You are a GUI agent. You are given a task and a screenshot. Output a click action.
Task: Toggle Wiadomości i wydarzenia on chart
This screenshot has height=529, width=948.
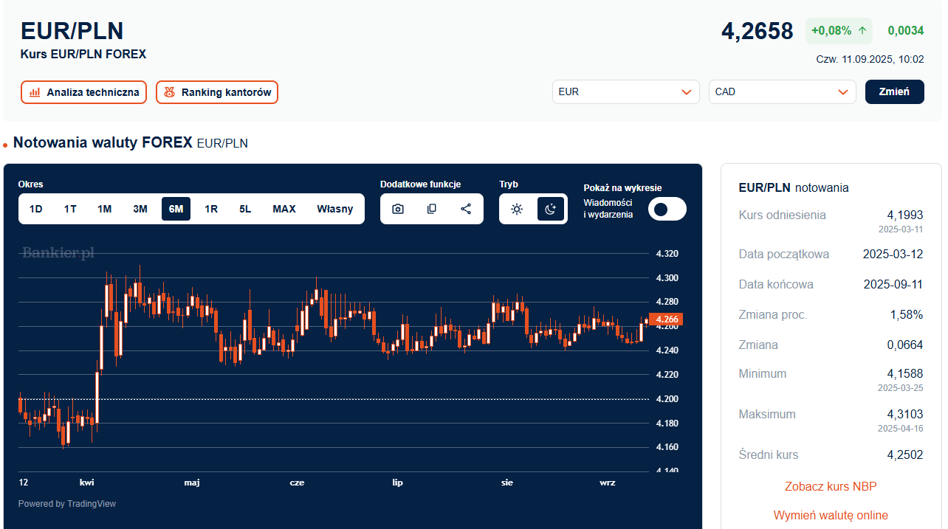tap(667, 209)
